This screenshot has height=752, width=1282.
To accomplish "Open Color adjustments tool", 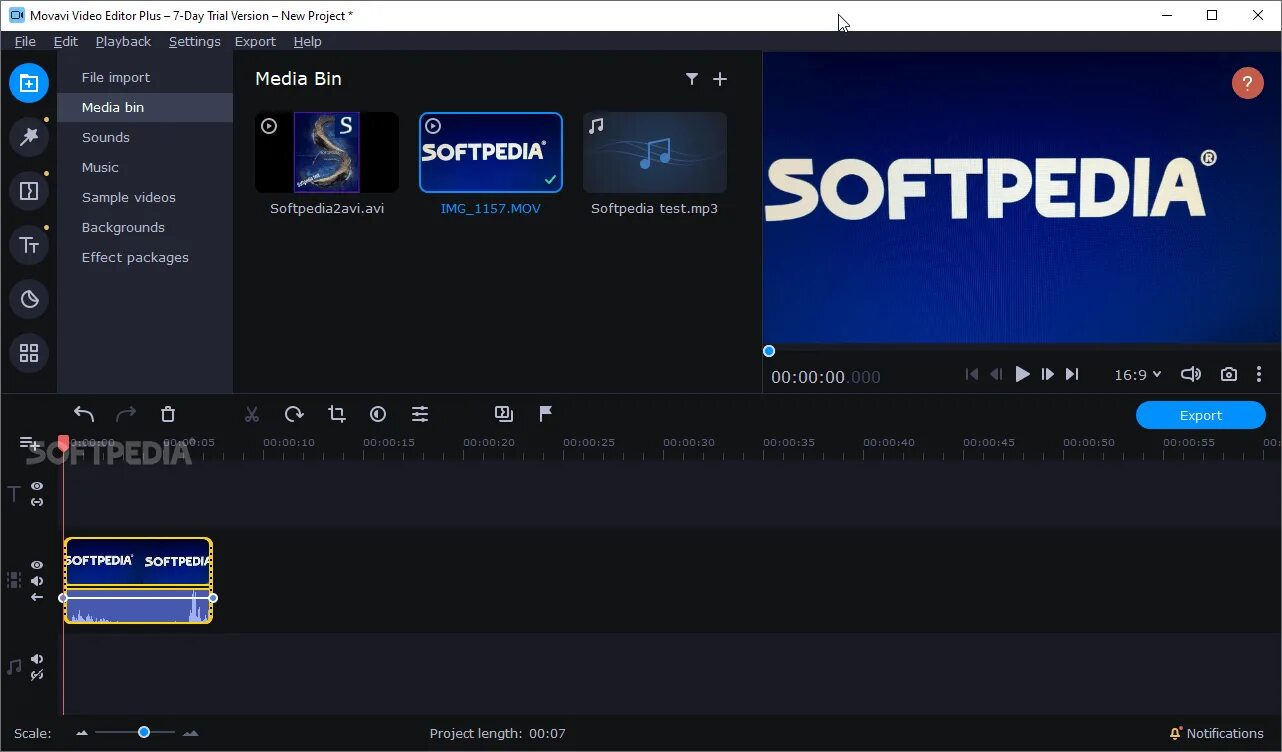I will pos(378,414).
